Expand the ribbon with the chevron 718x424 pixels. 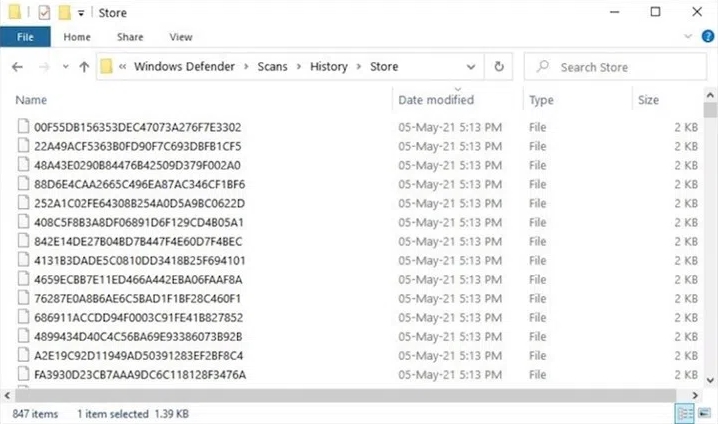(x=690, y=37)
